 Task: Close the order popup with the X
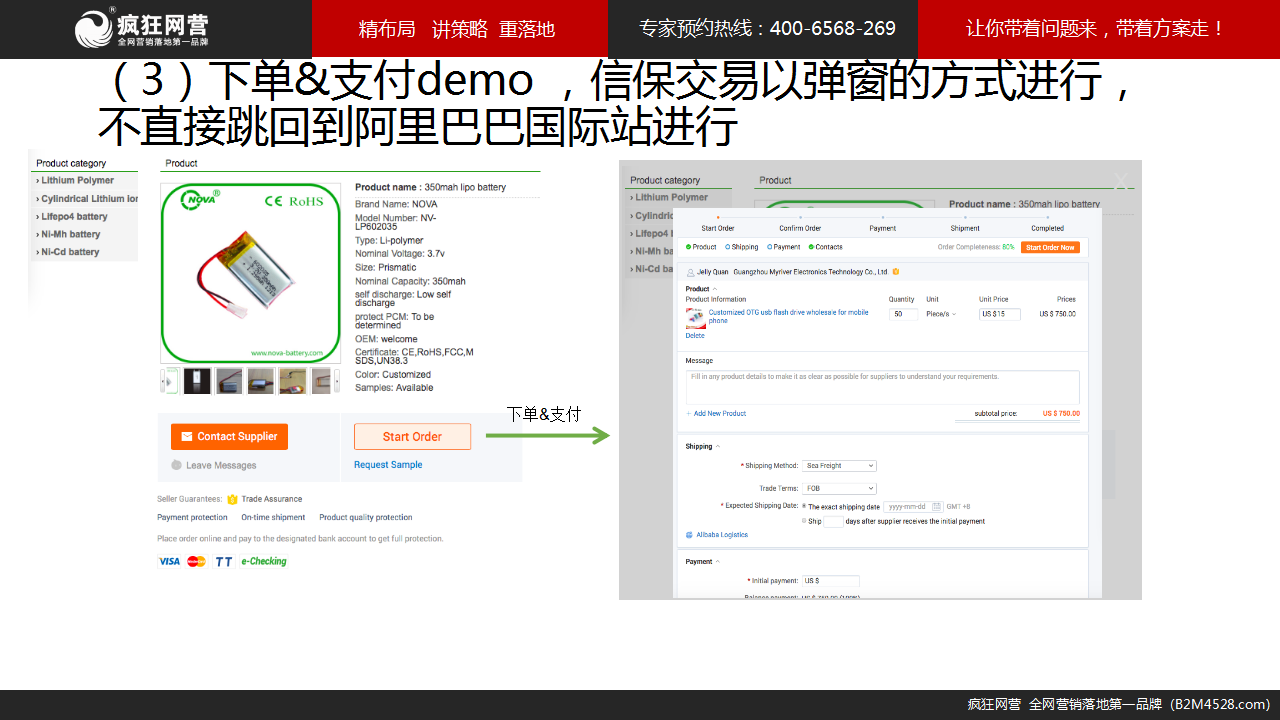pos(1121,182)
